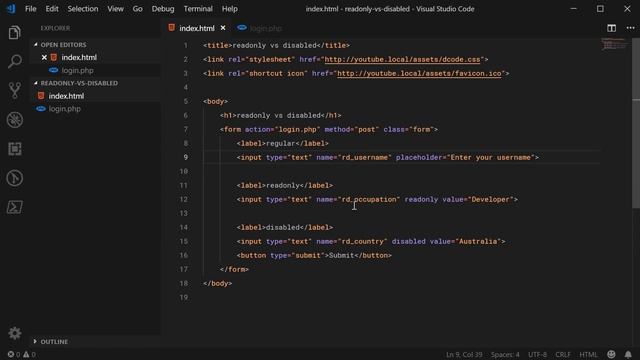
Task: Open the Explorer view in activity bar
Action: [14, 33]
